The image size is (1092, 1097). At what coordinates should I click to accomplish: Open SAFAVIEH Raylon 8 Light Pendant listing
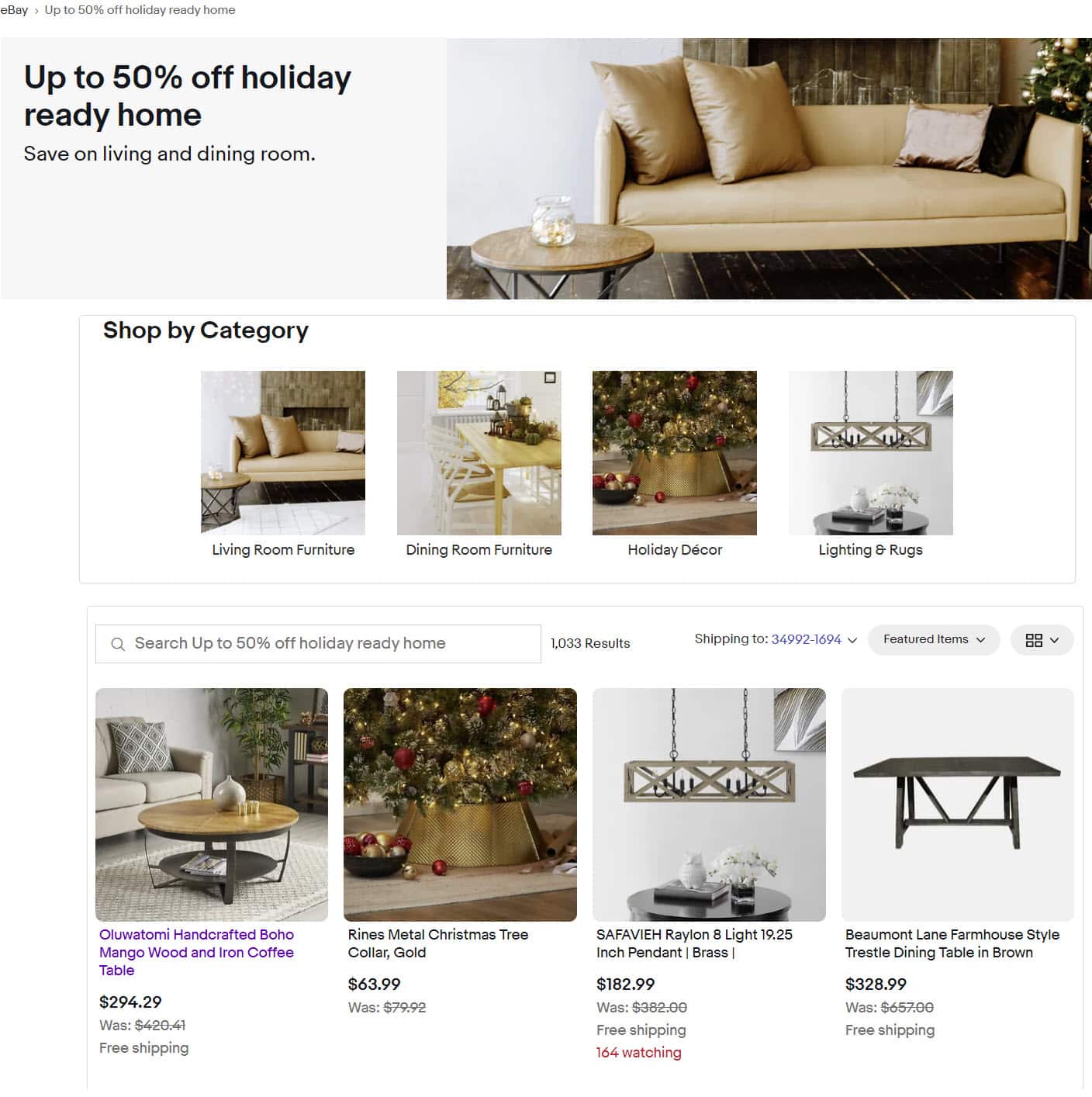click(x=694, y=943)
